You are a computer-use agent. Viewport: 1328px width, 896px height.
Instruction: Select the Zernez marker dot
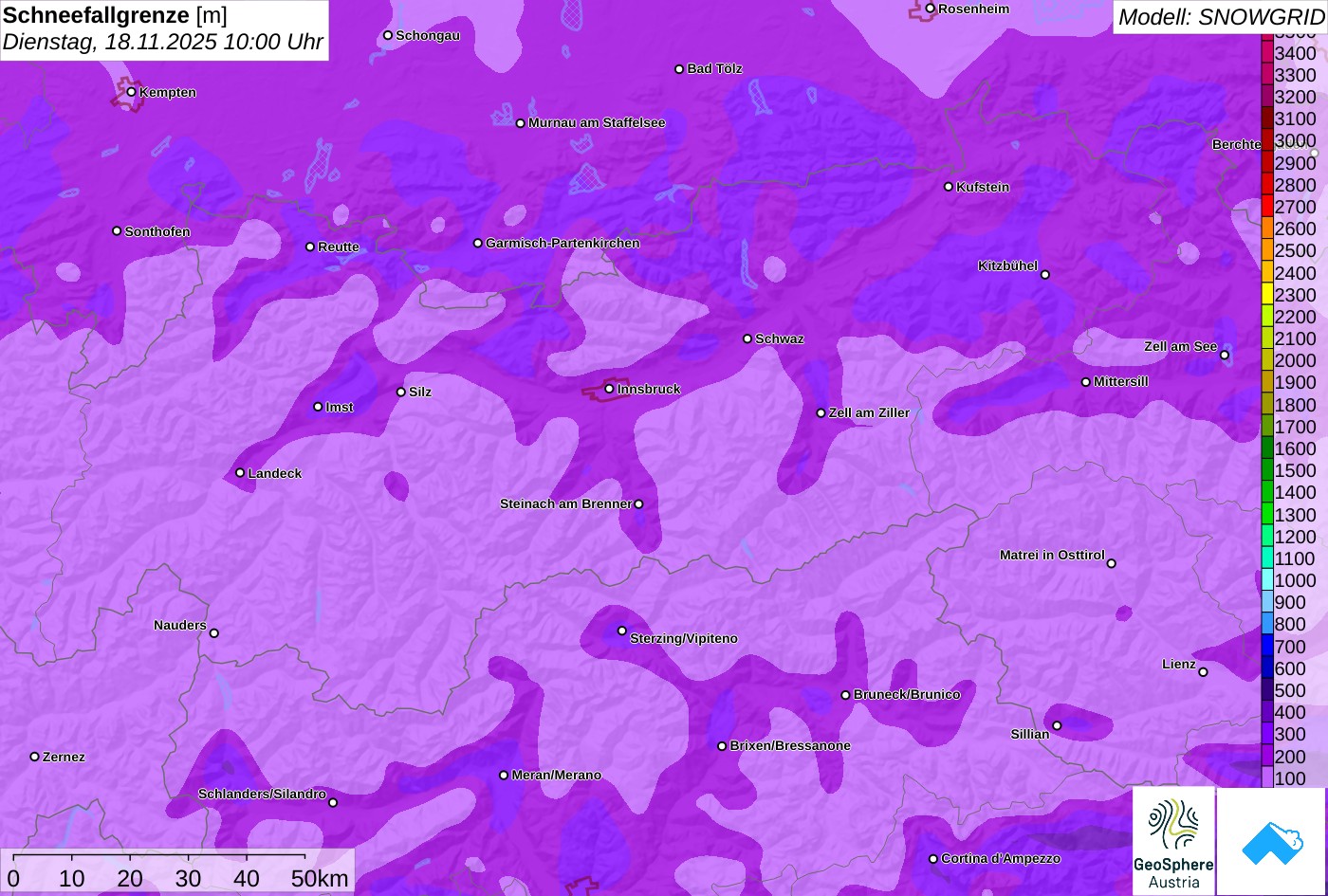pyautogui.click(x=35, y=757)
